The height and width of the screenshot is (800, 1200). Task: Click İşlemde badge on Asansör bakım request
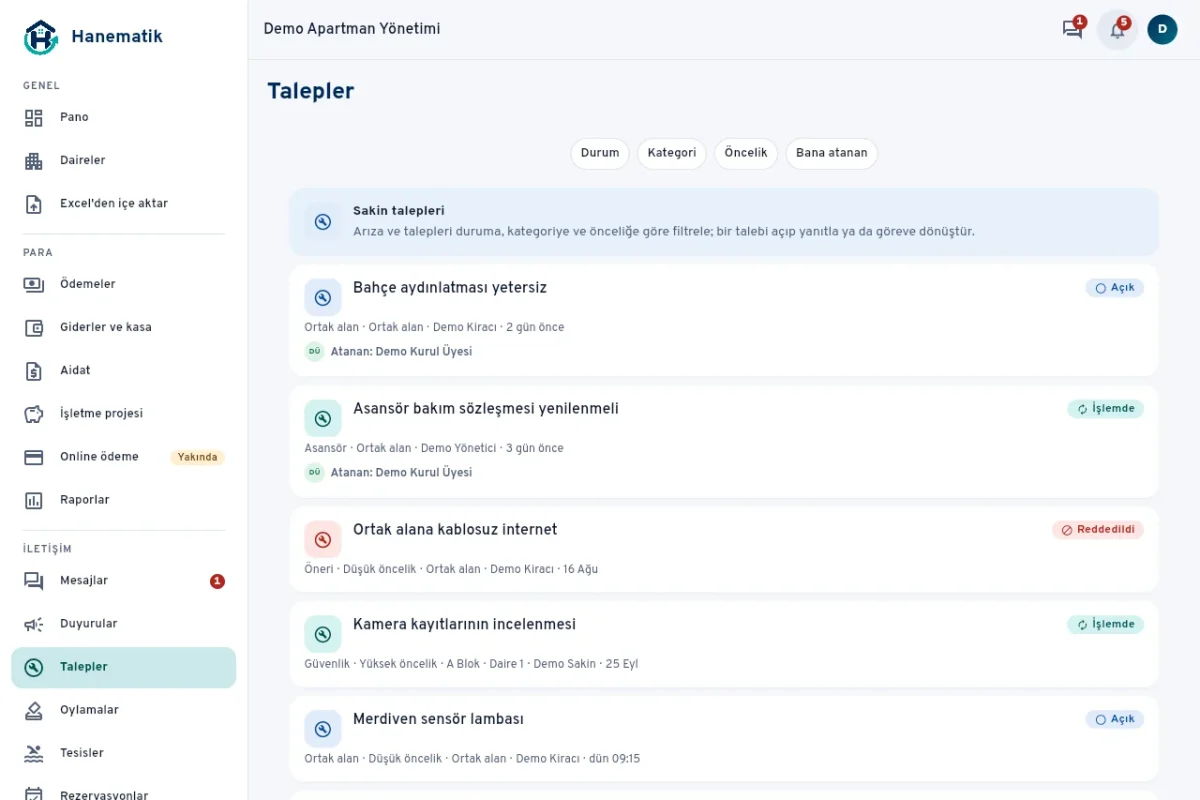coord(1105,409)
